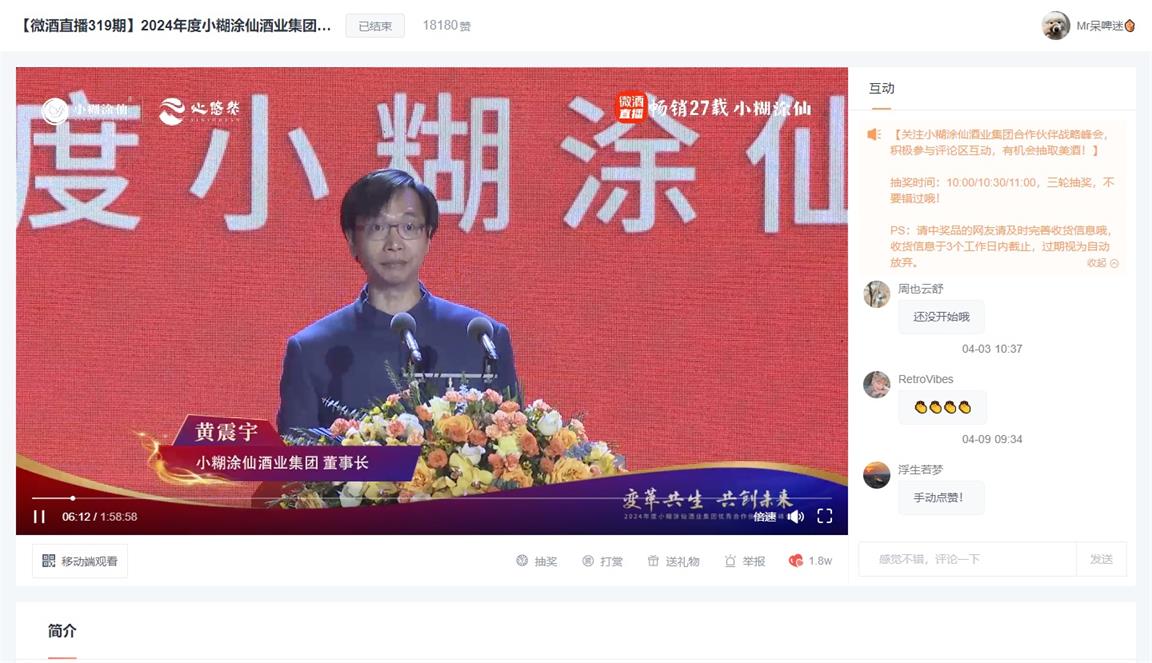Click the comment input field

pos(967,559)
